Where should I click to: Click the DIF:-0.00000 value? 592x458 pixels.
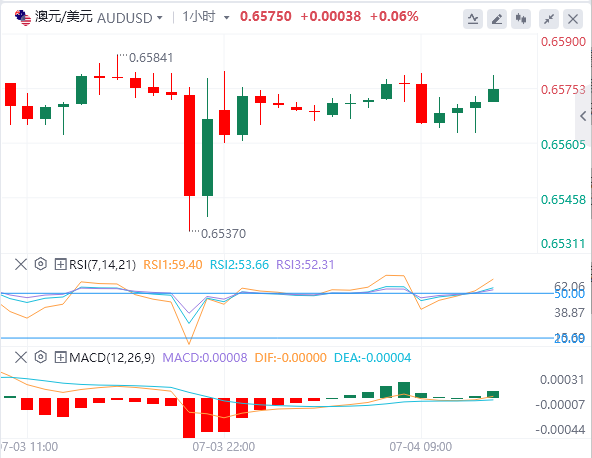coord(291,358)
